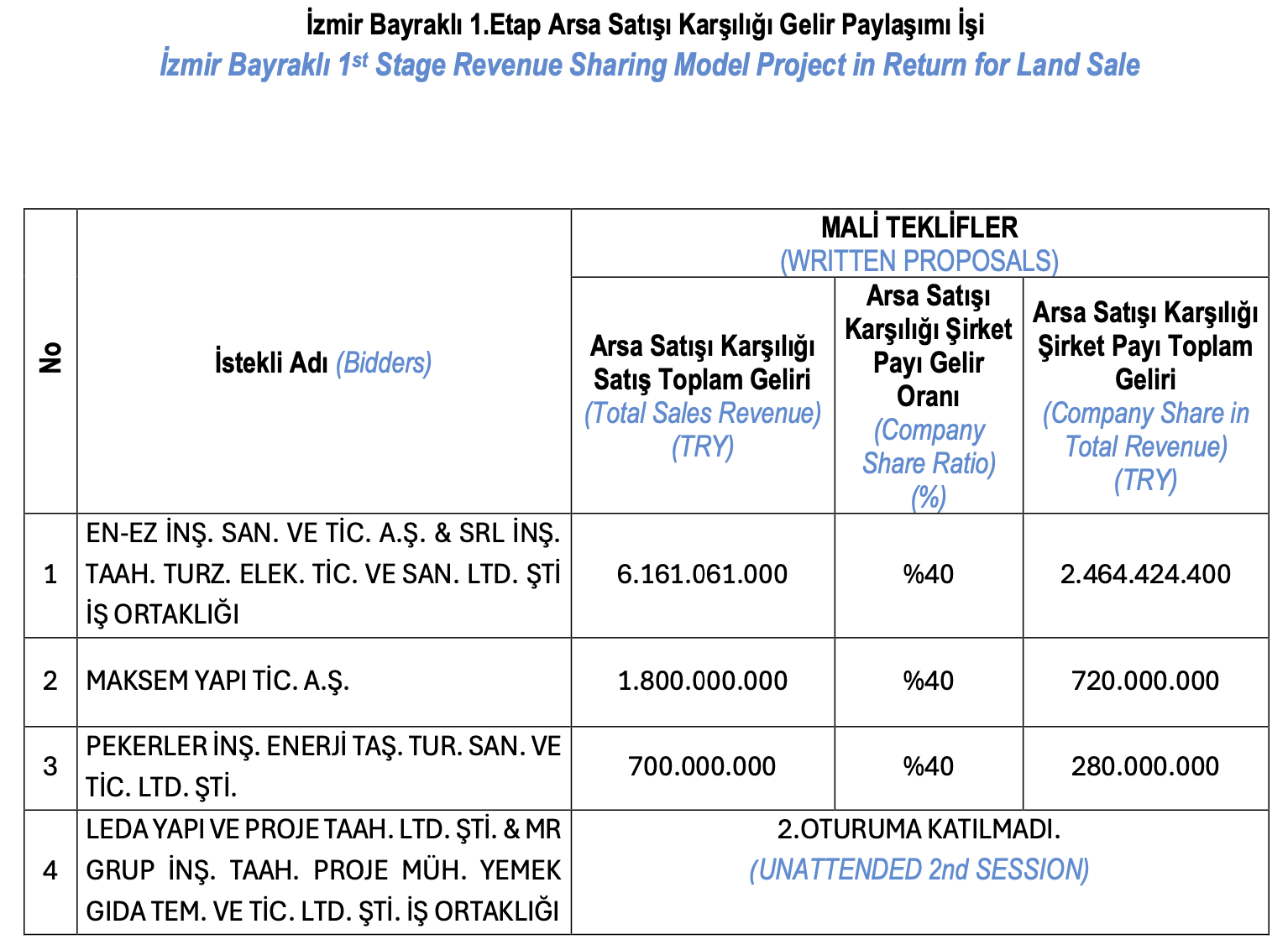The height and width of the screenshot is (950, 1288).
Task: Click the Company Share in Total Revenue header
Action: click(x=1145, y=394)
